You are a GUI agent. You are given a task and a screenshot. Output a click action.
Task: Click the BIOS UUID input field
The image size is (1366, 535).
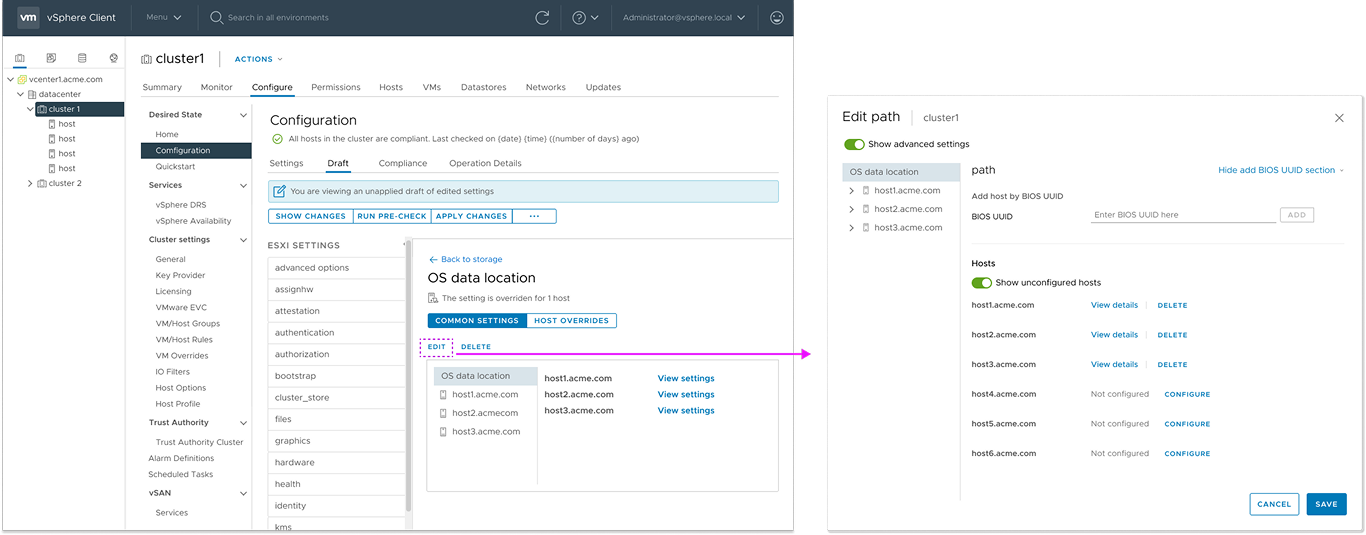[x=1183, y=215]
